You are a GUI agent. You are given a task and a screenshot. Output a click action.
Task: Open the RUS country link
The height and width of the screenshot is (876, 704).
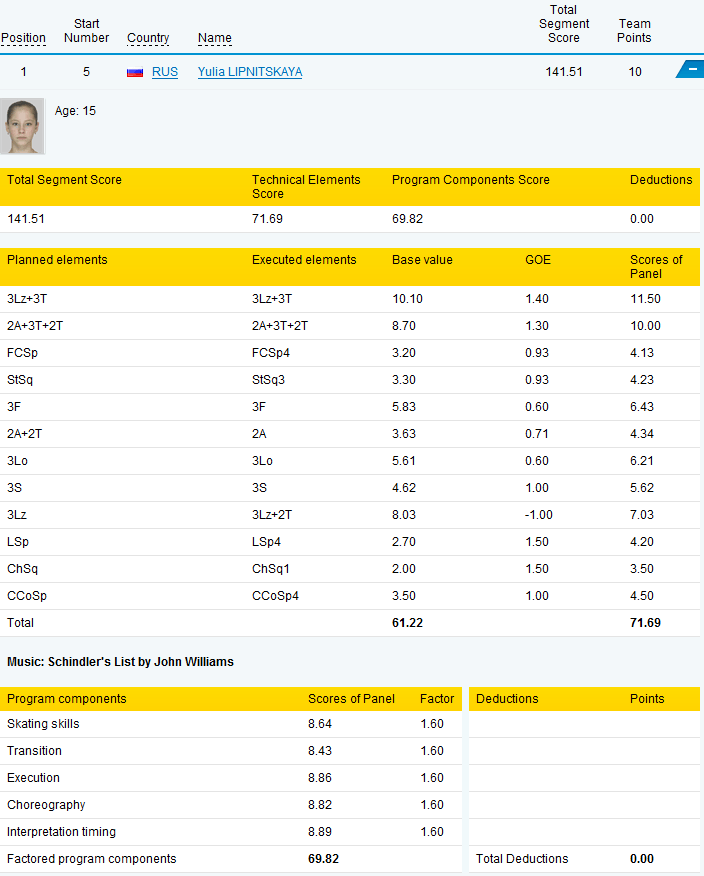165,72
